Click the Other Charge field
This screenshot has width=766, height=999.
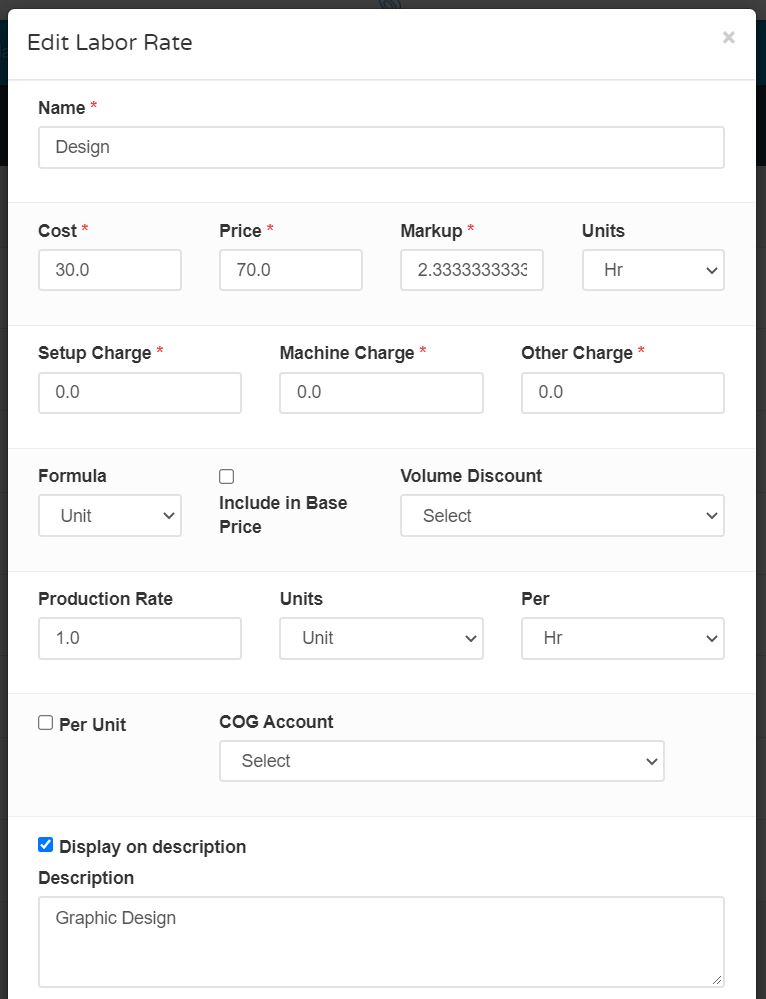(x=623, y=392)
